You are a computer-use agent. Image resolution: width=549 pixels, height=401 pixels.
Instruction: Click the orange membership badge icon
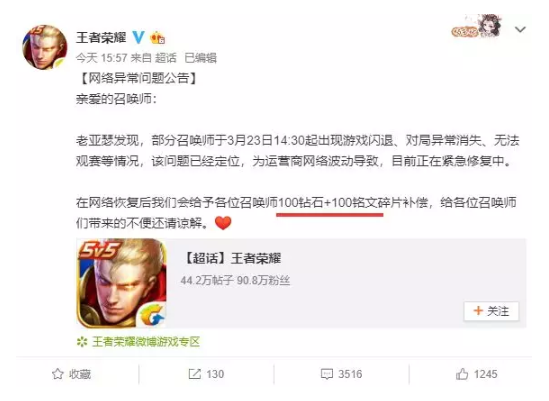tap(157, 37)
